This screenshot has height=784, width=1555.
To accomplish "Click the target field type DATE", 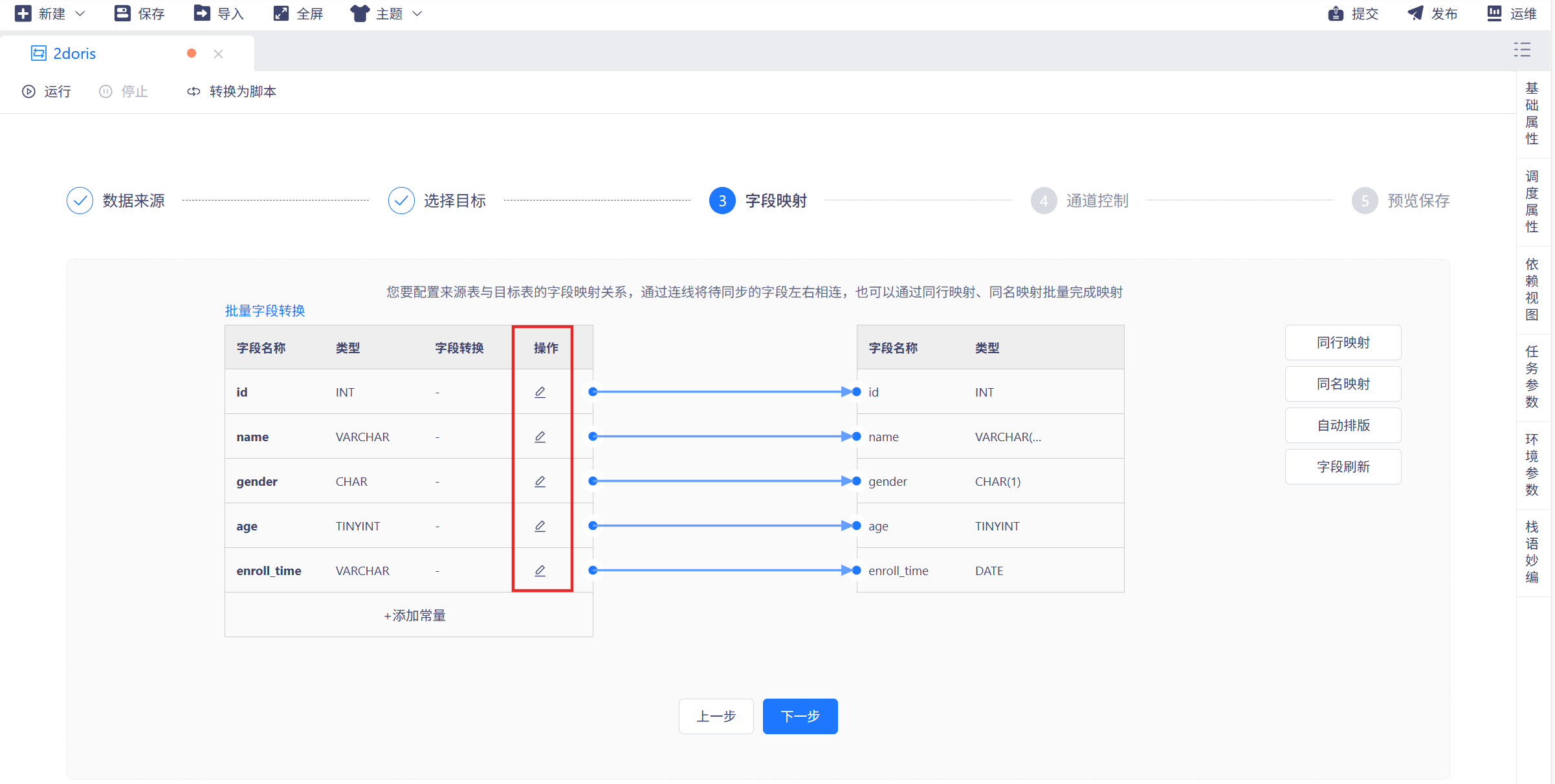I will (x=989, y=571).
